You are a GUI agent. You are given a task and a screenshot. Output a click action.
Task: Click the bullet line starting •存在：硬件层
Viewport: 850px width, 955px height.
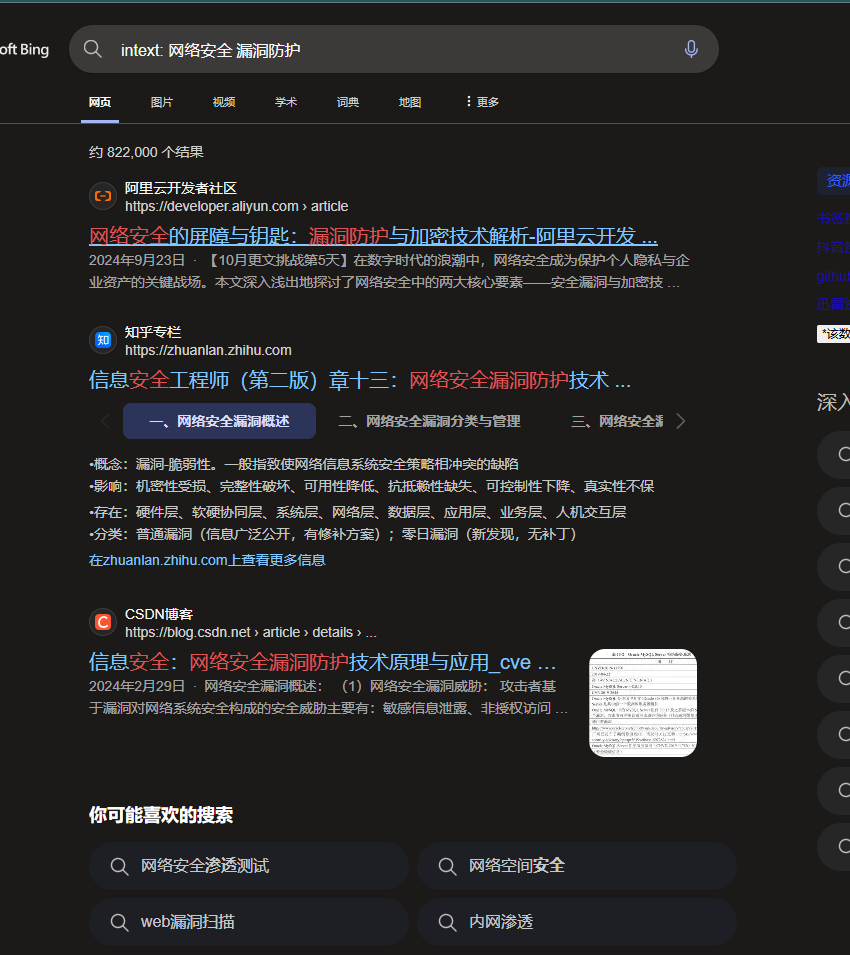357,512
